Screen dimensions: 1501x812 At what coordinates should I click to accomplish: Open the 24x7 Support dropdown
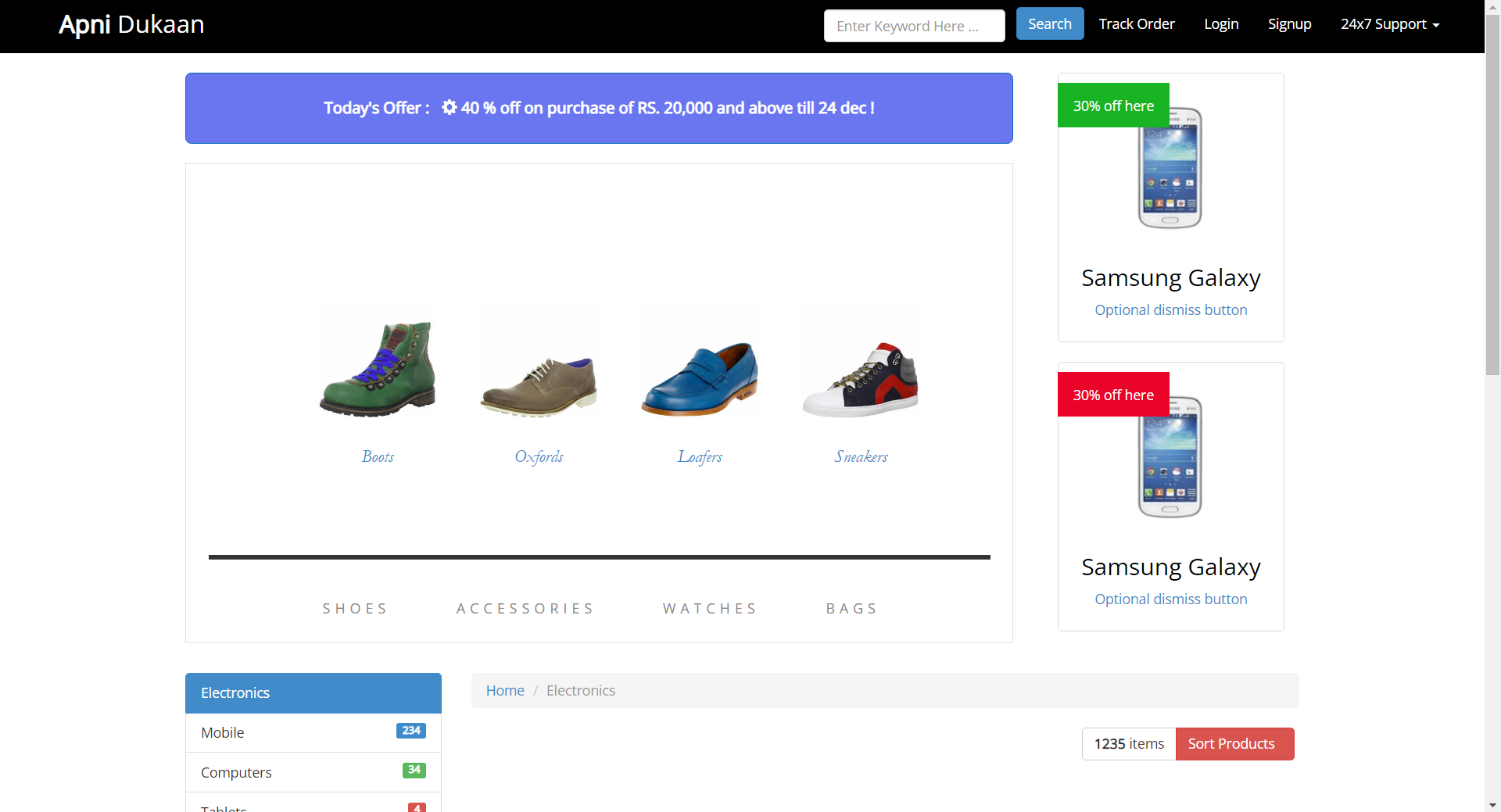click(1389, 23)
